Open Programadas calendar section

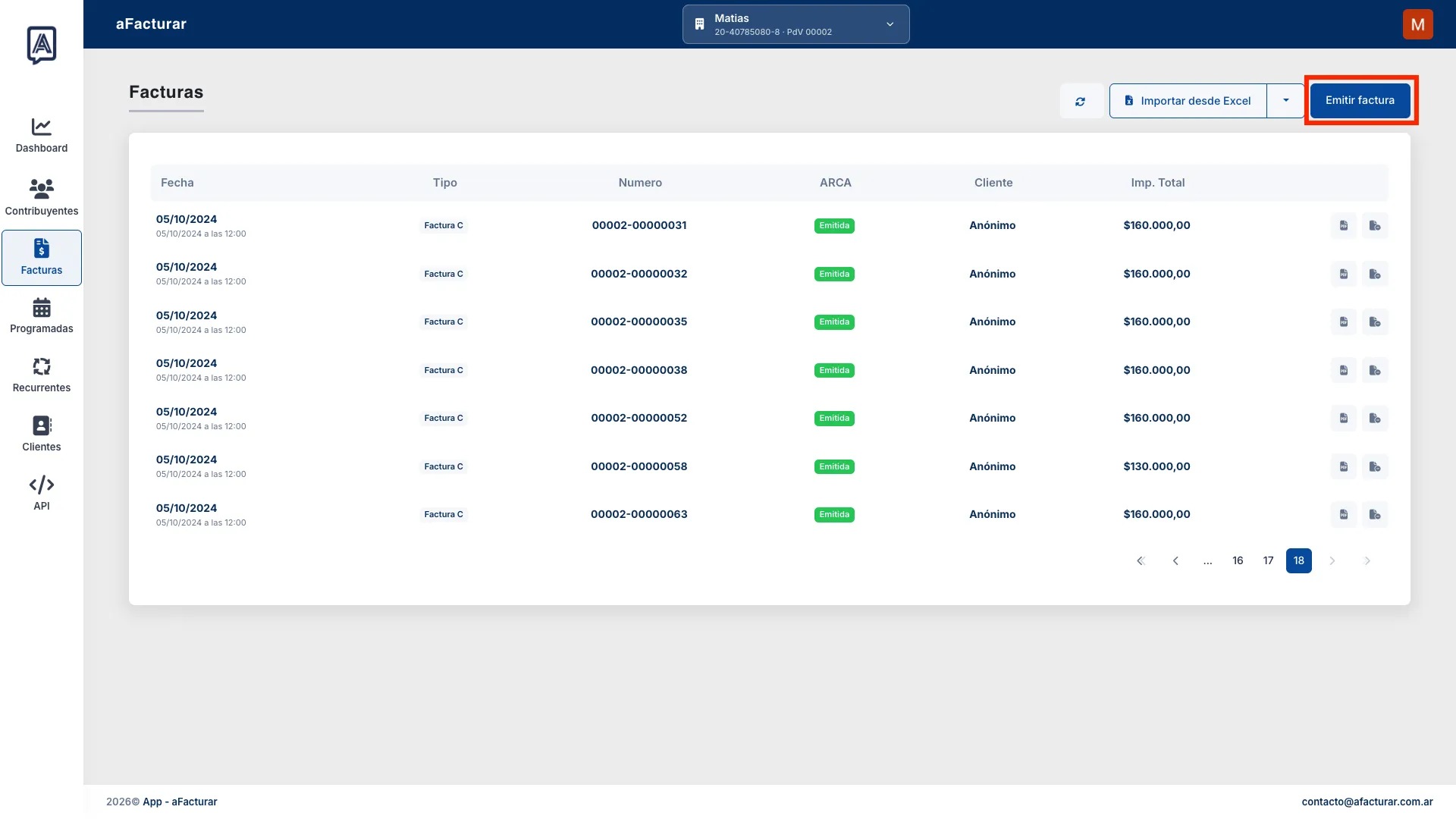click(42, 316)
